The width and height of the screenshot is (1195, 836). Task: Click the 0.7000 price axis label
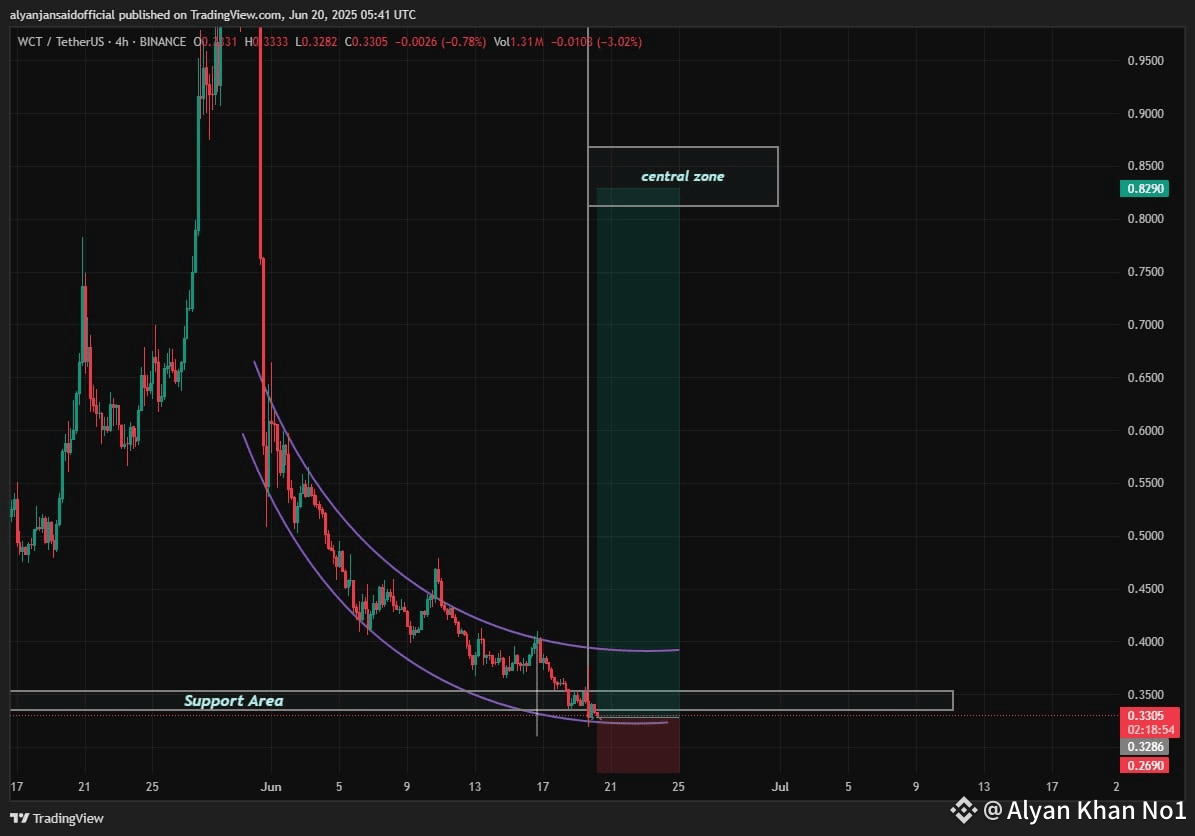[1145, 325]
